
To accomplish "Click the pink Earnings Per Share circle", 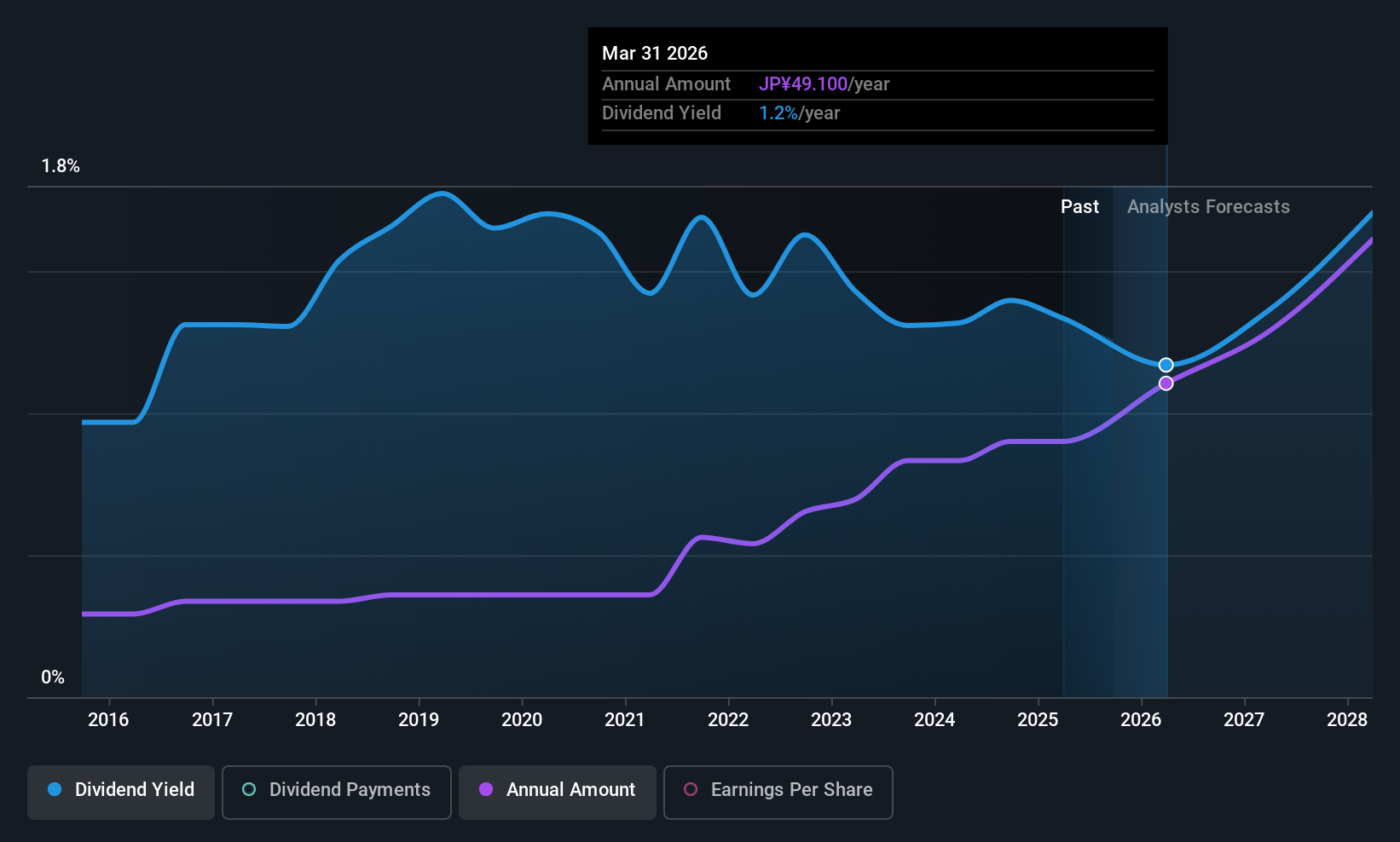I will point(691,789).
